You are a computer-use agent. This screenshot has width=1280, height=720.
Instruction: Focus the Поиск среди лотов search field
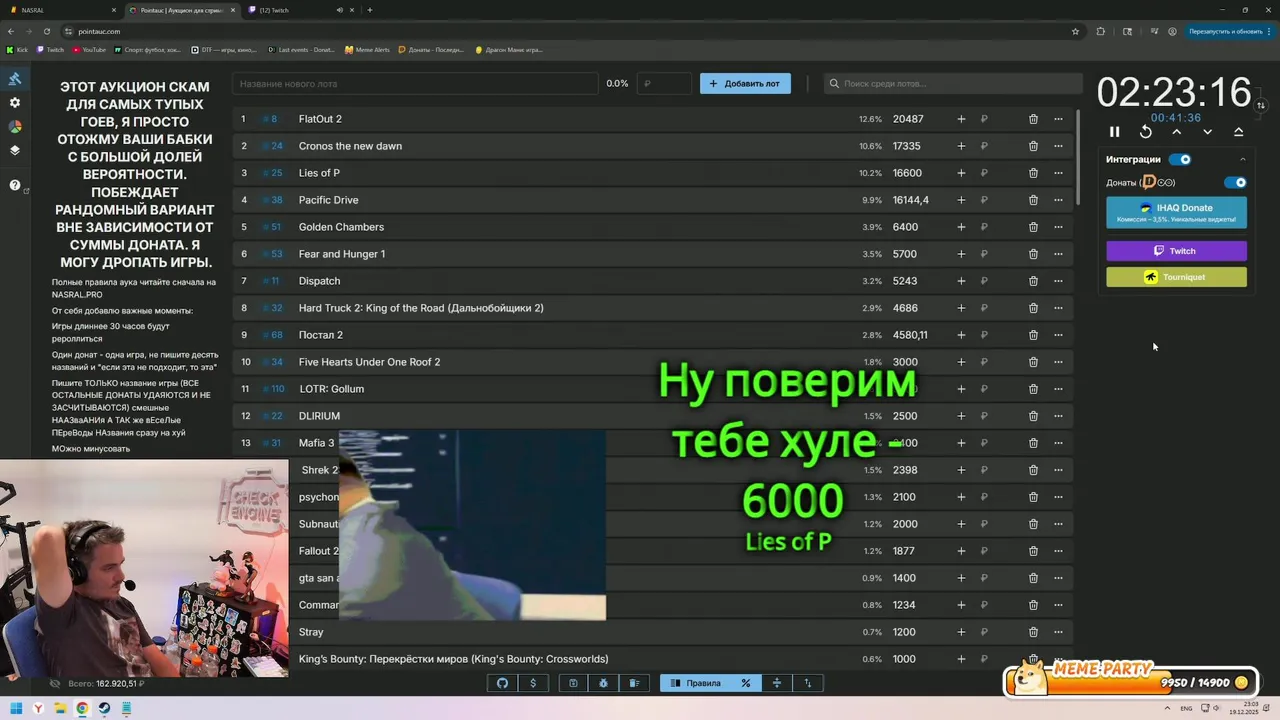pos(953,84)
